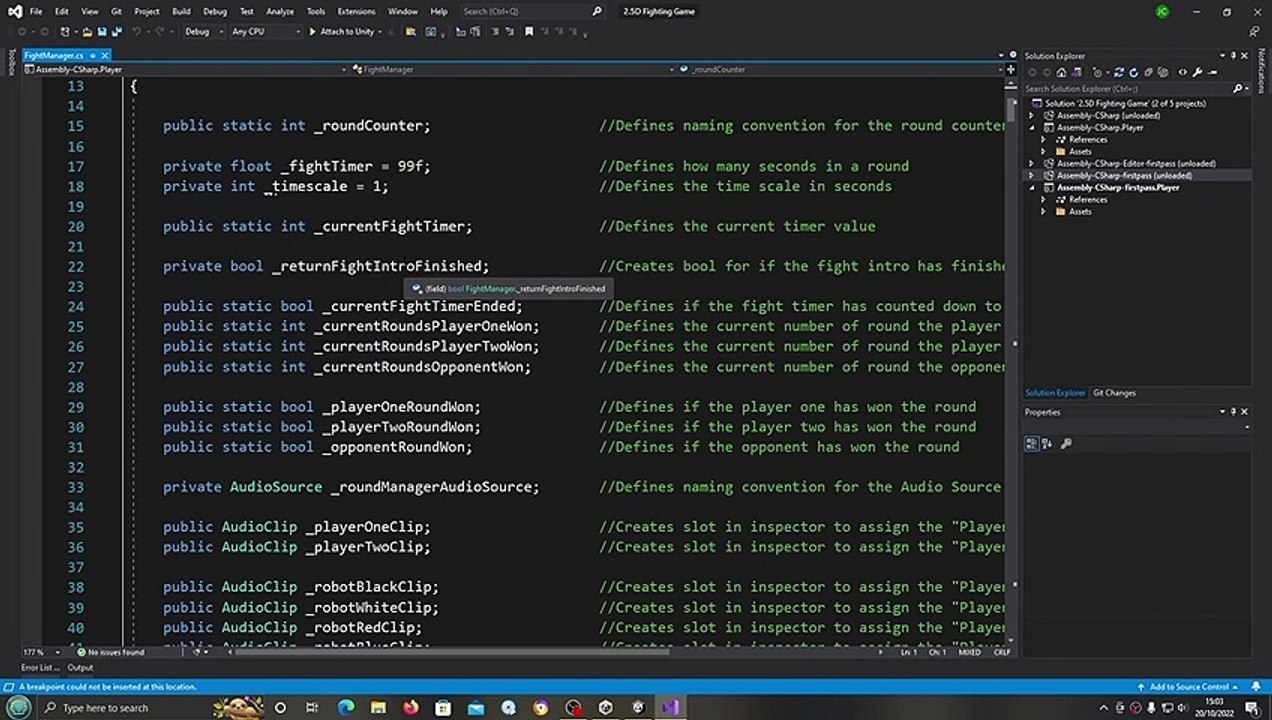The height and width of the screenshot is (720, 1272).
Task: Open the Any CPU platform dropdown
Action: [x=265, y=31]
